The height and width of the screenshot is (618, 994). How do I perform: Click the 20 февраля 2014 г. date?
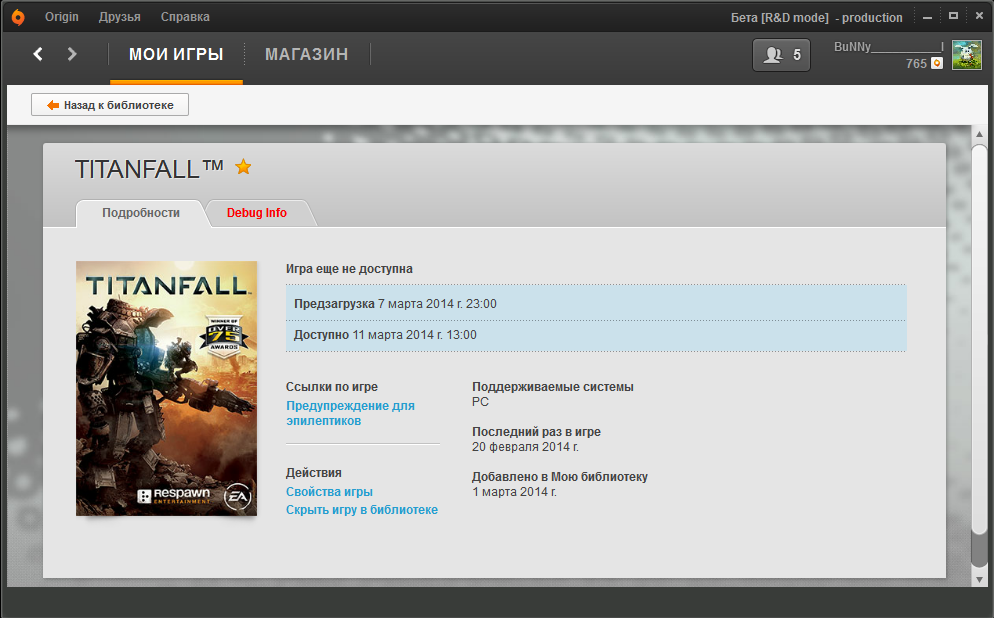tap(525, 447)
